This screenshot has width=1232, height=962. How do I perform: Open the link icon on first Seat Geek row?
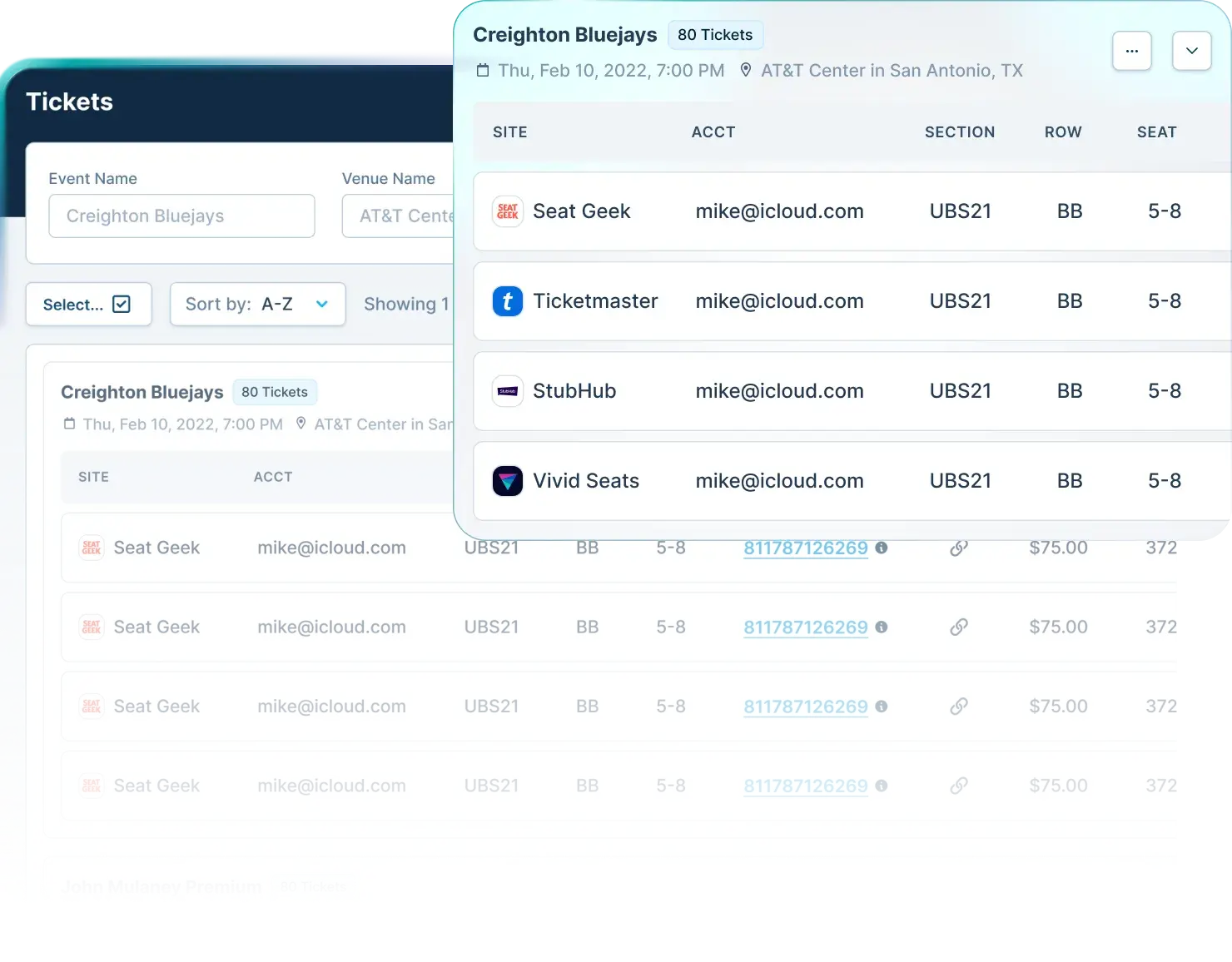(x=958, y=548)
